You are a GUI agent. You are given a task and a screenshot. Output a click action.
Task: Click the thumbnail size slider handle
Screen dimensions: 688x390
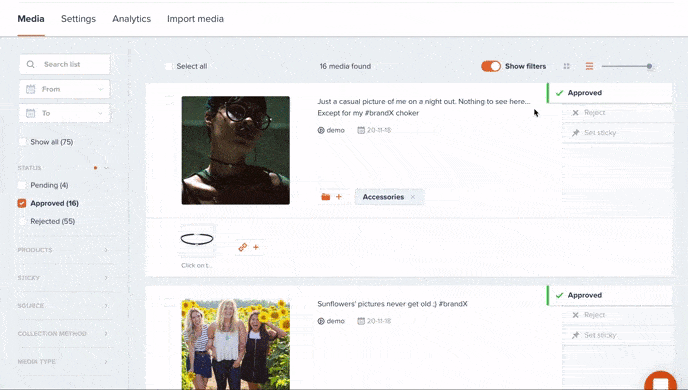click(649, 66)
